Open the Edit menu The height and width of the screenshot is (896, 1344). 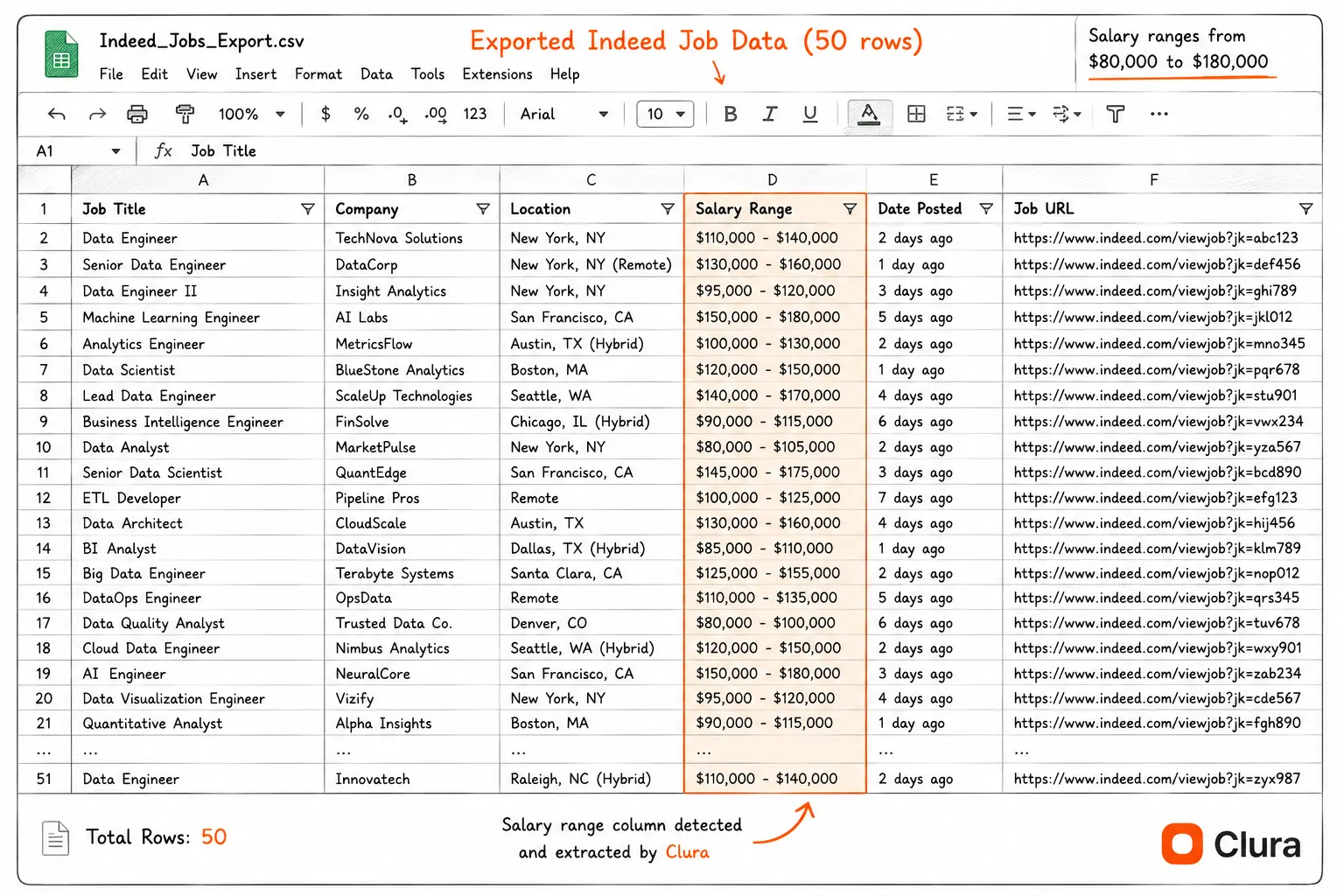154,74
